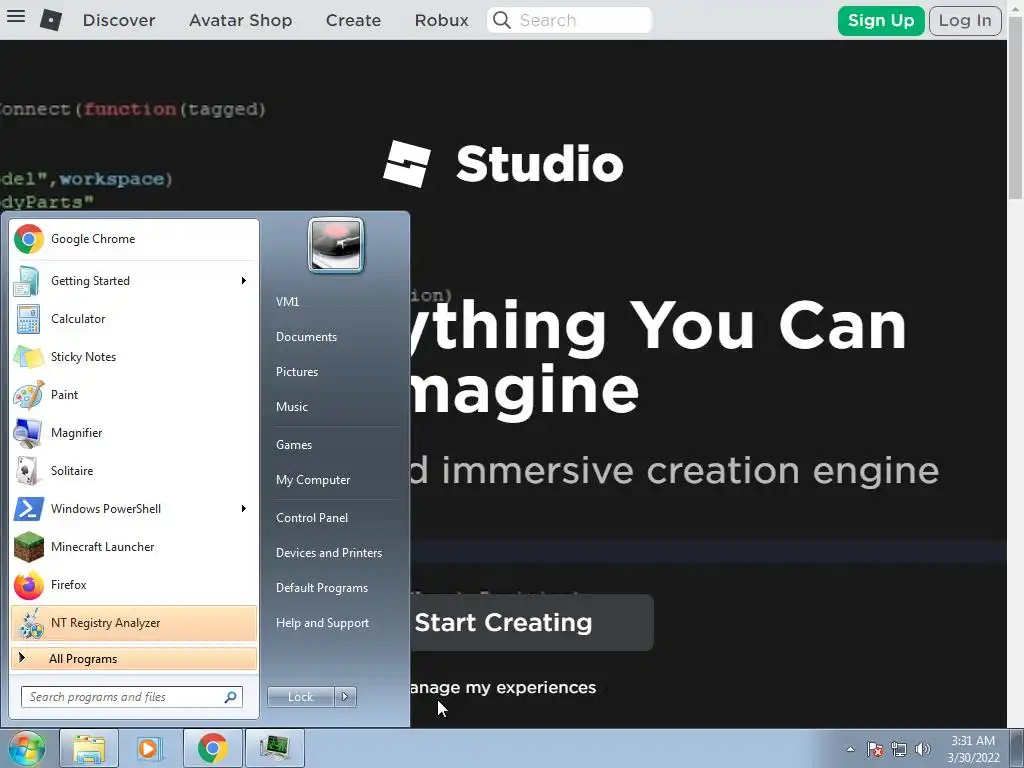1024x768 pixels.
Task: Click the Roblox search magnifier icon
Action: coord(502,20)
